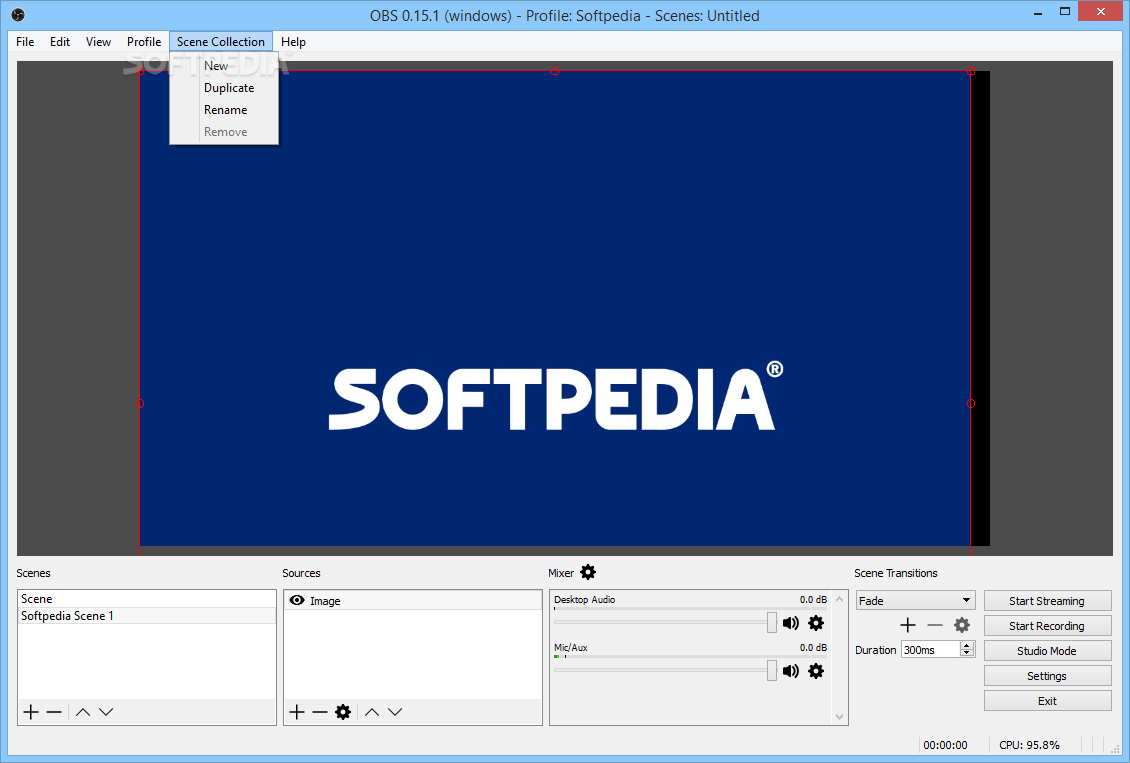Viewport: 1130px width, 763px height.
Task: Move the selected scene up
Action: pos(82,712)
